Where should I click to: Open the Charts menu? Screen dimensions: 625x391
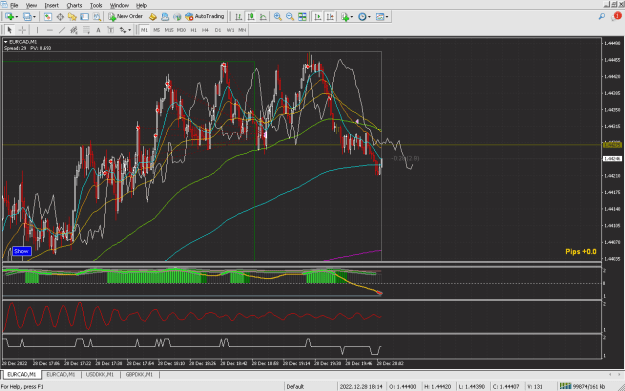pyautogui.click(x=74, y=6)
